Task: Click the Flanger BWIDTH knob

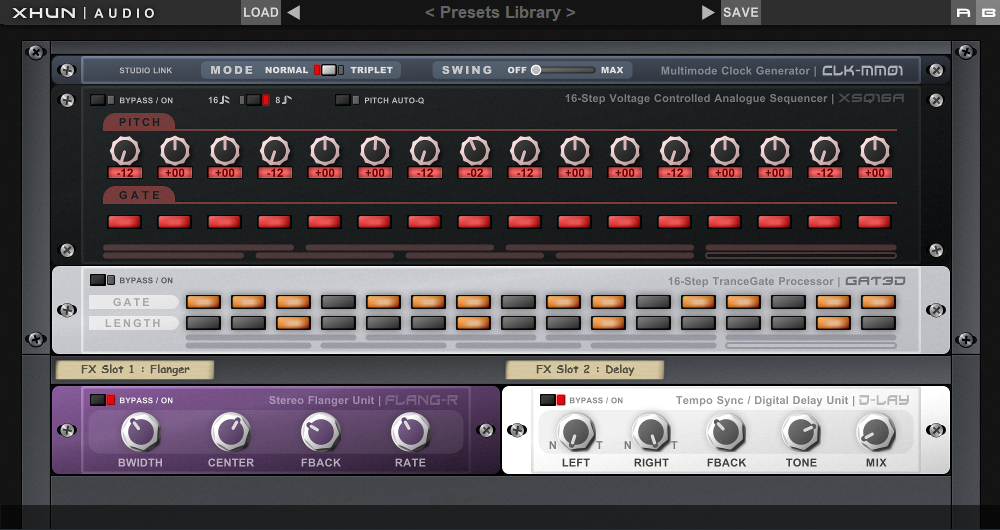Action: pos(140,432)
